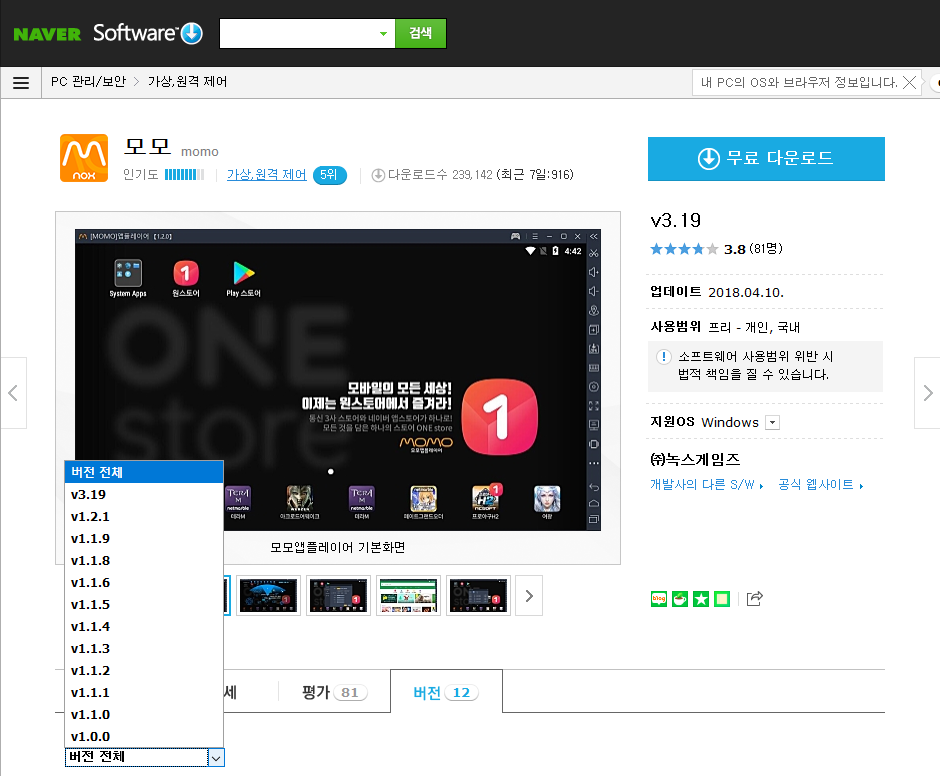Go to next software with right arrow
This screenshot has height=776, width=940.
pyautogui.click(x=927, y=393)
